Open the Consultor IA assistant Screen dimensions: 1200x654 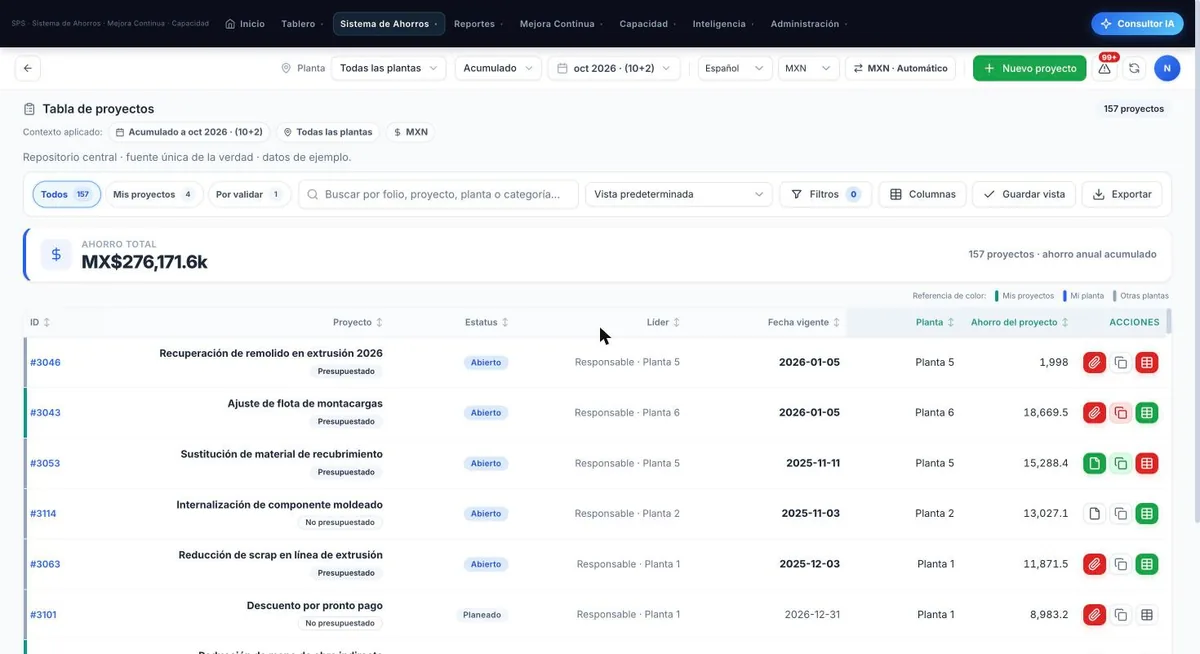(1137, 24)
